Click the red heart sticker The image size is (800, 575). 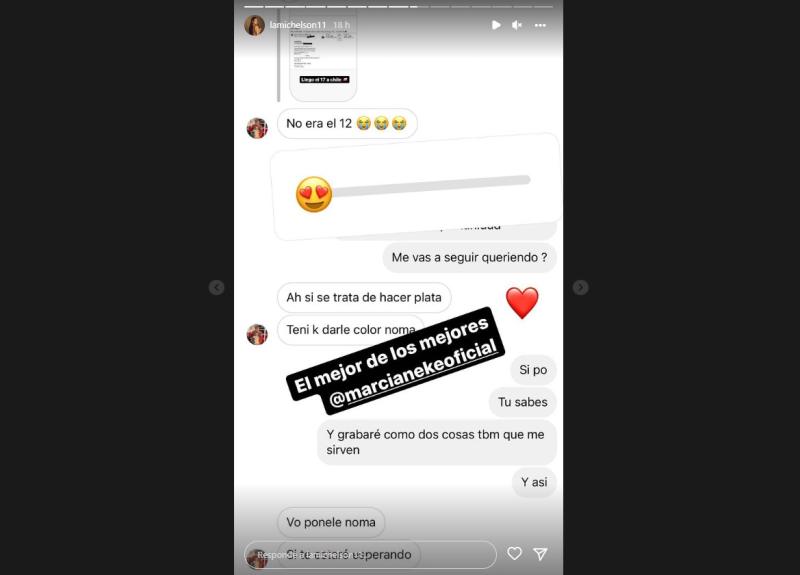522,303
